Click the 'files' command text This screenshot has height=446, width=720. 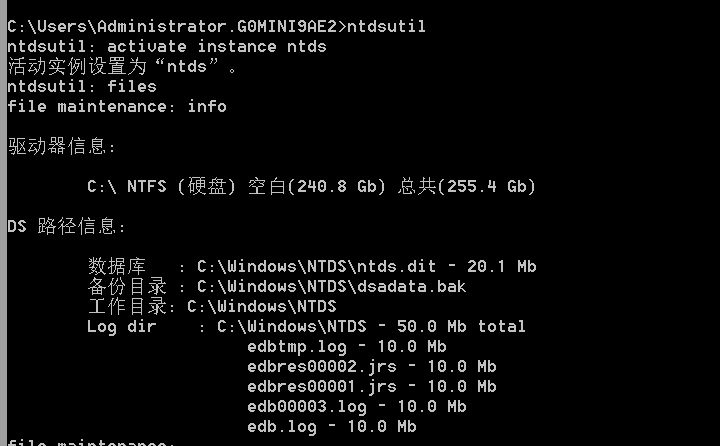132,86
